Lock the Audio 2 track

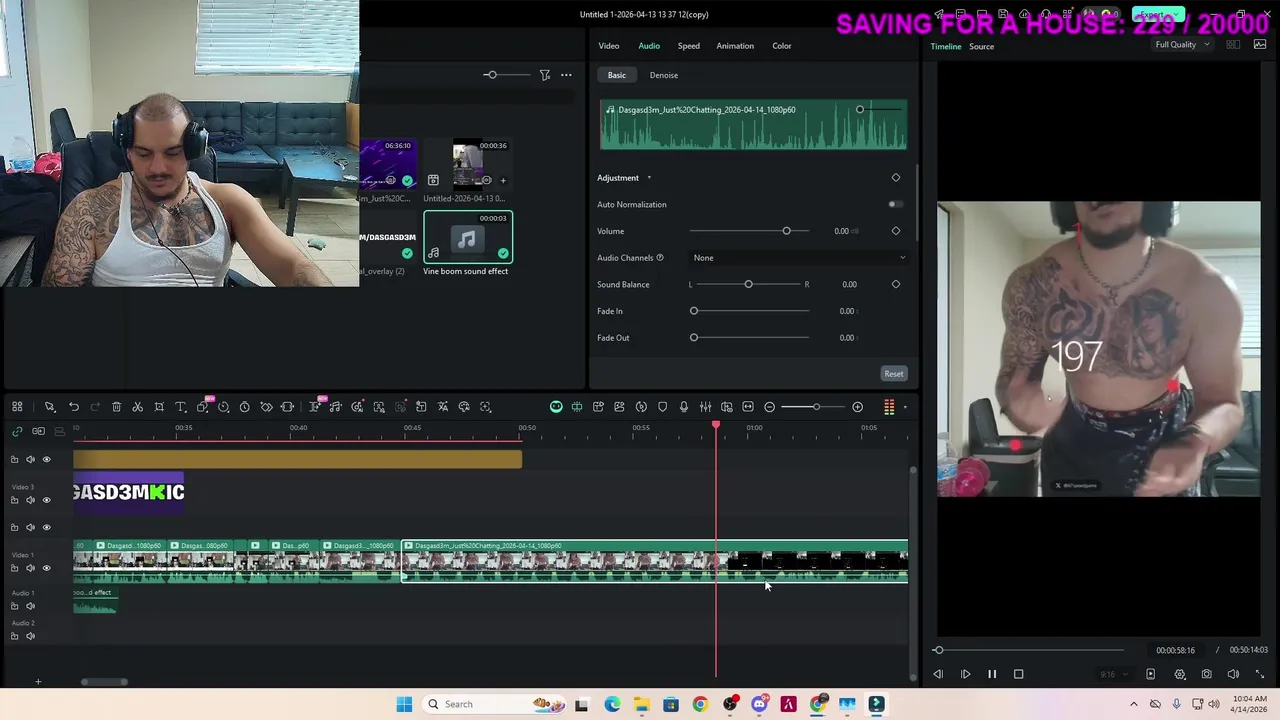coord(14,636)
